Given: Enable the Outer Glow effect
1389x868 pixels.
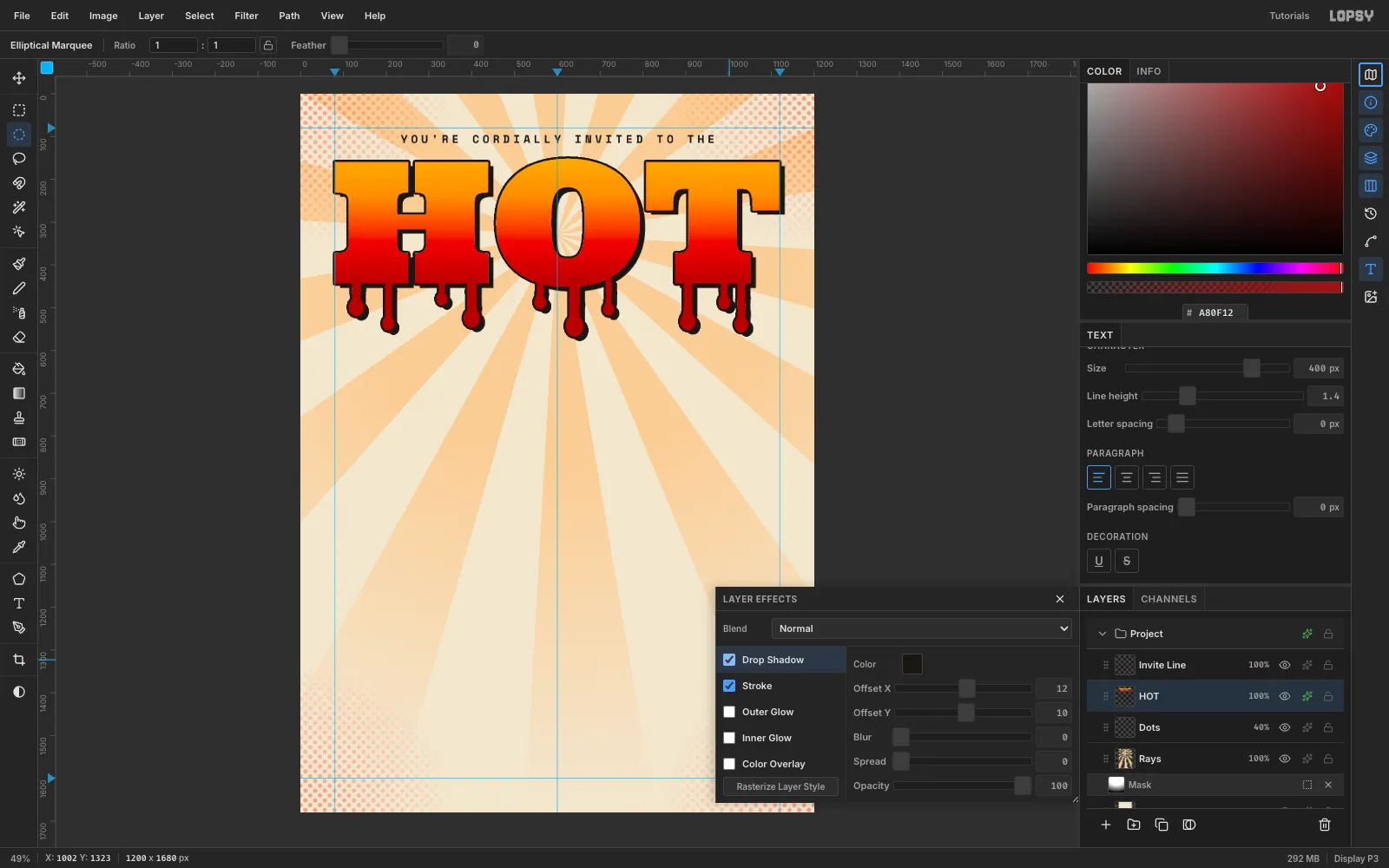Looking at the screenshot, I should click(x=729, y=712).
